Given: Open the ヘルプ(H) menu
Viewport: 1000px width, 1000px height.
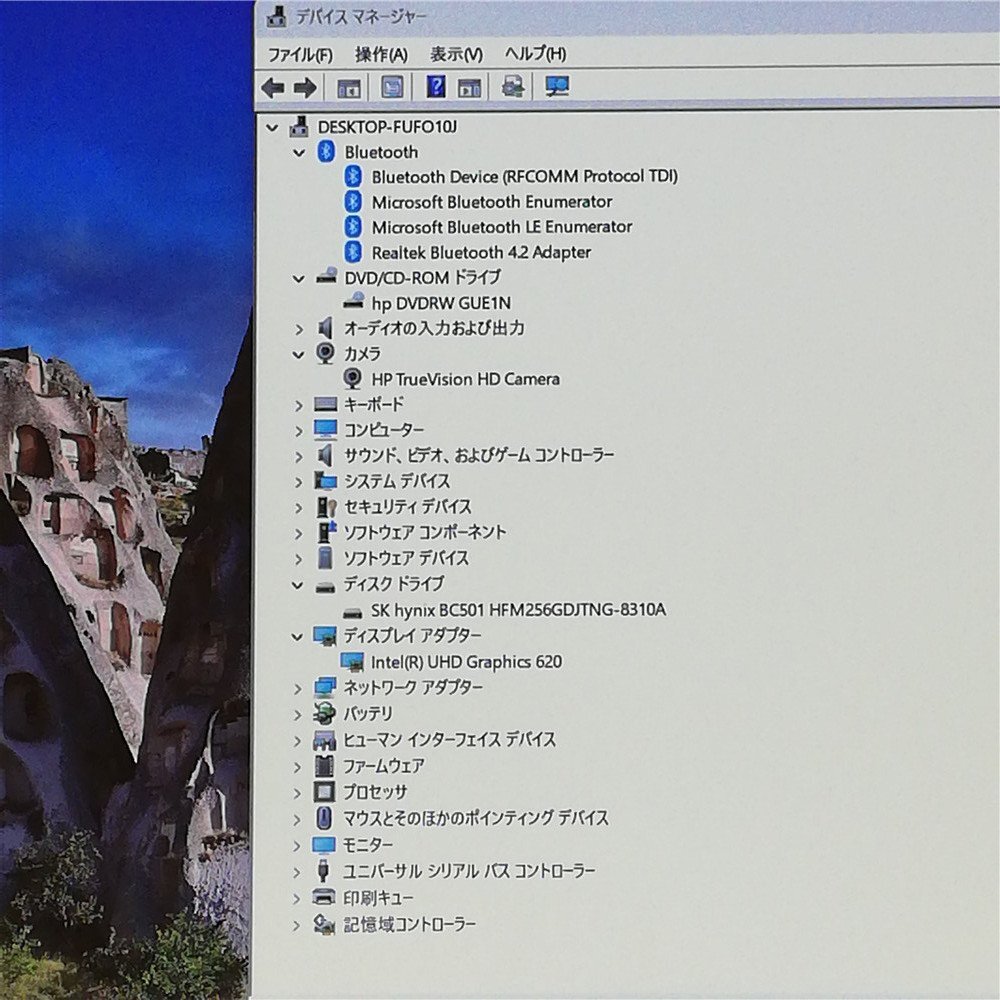Looking at the screenshot, I should [x=535, y=54].
